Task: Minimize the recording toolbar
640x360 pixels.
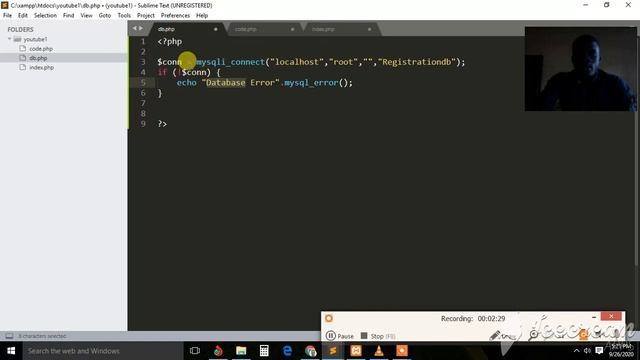Action: [x=594, y=316]
